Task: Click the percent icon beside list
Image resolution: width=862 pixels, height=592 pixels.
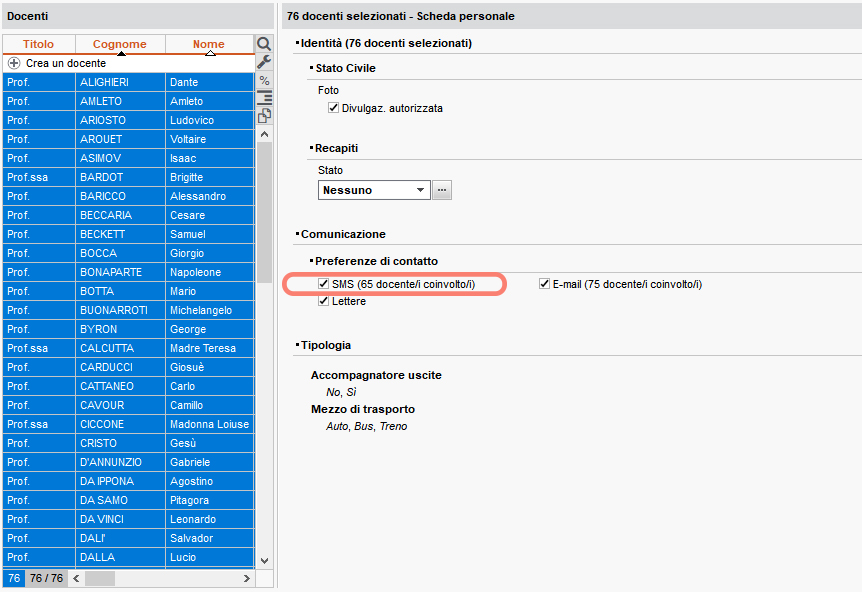Action: click(x=264, y=80)
